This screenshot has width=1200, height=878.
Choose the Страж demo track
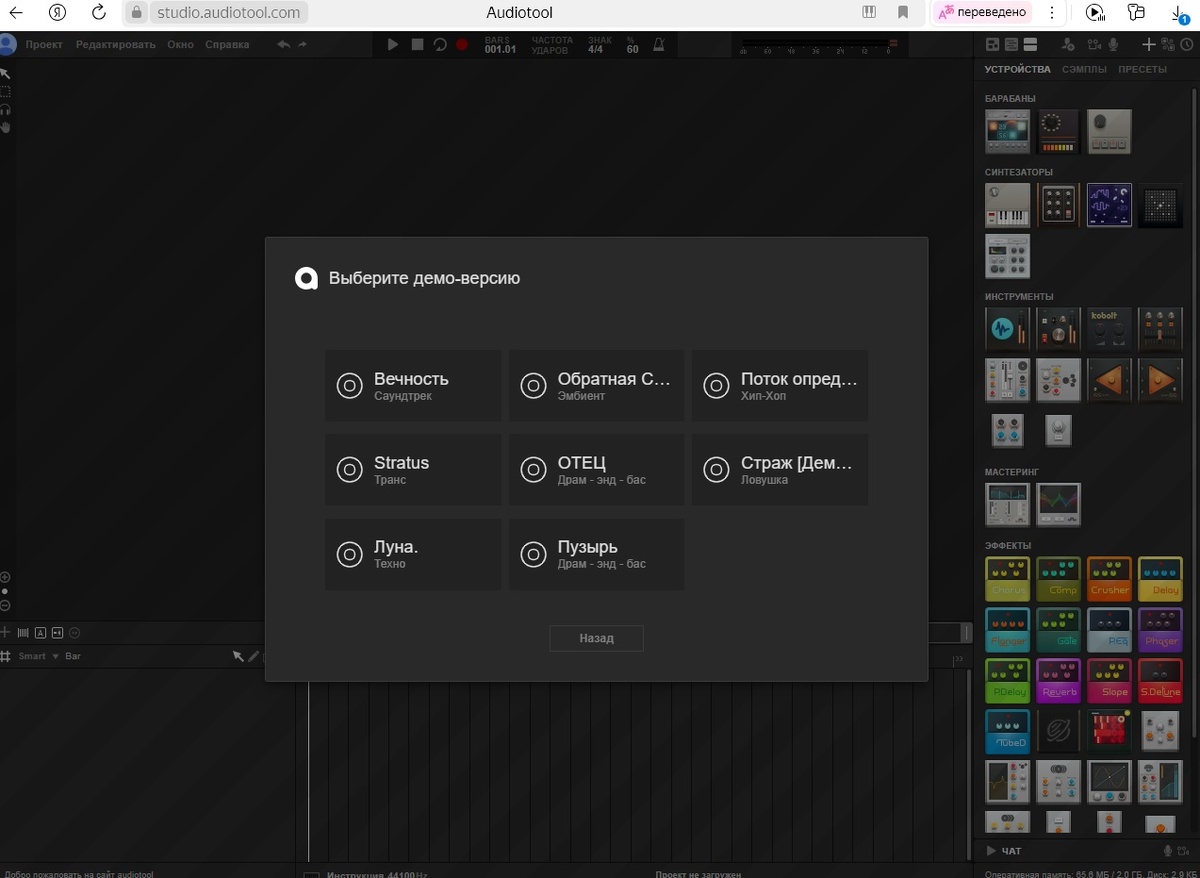click(780, 469)
